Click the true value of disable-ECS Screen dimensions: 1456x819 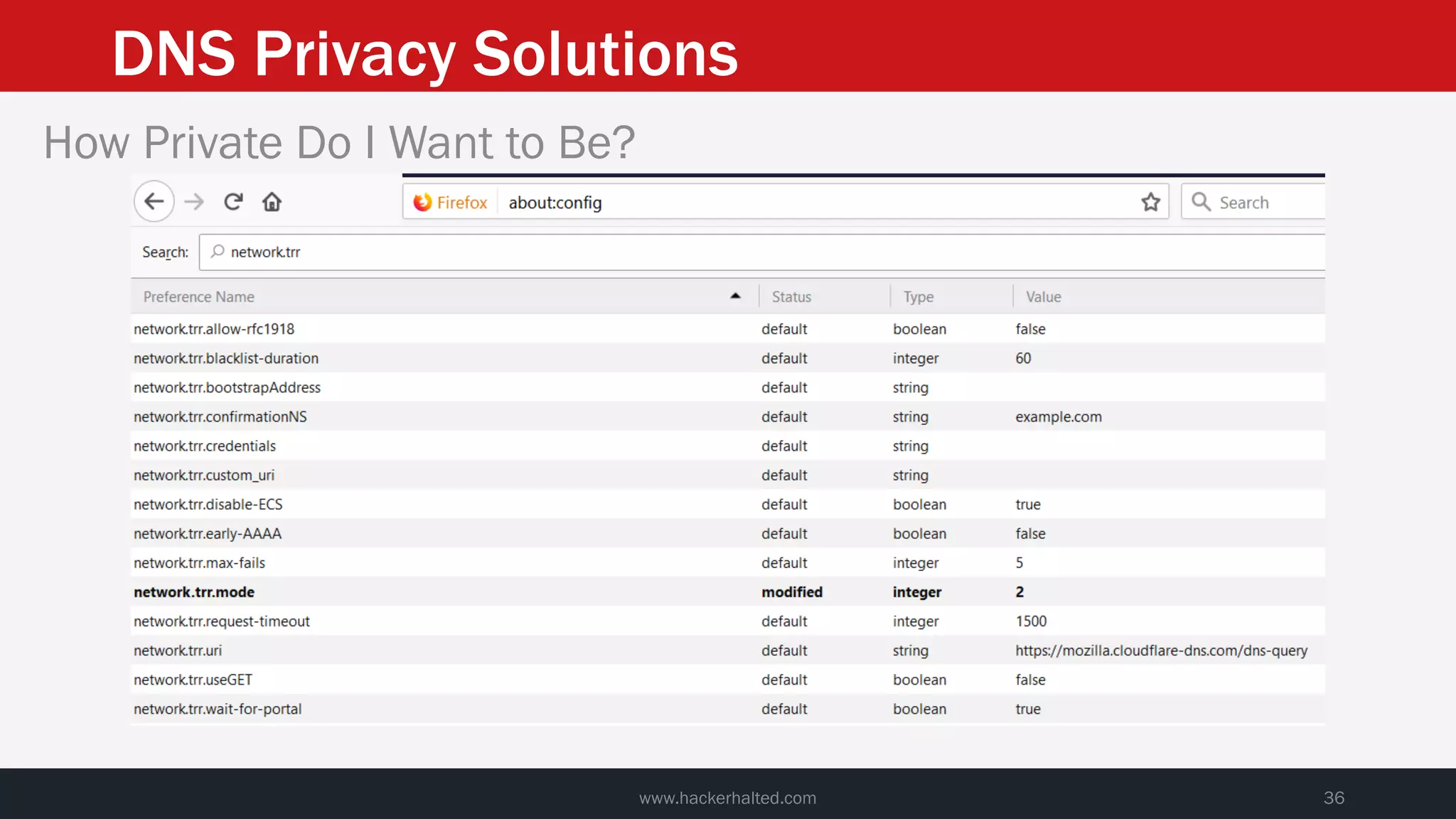coord(1028,504)
